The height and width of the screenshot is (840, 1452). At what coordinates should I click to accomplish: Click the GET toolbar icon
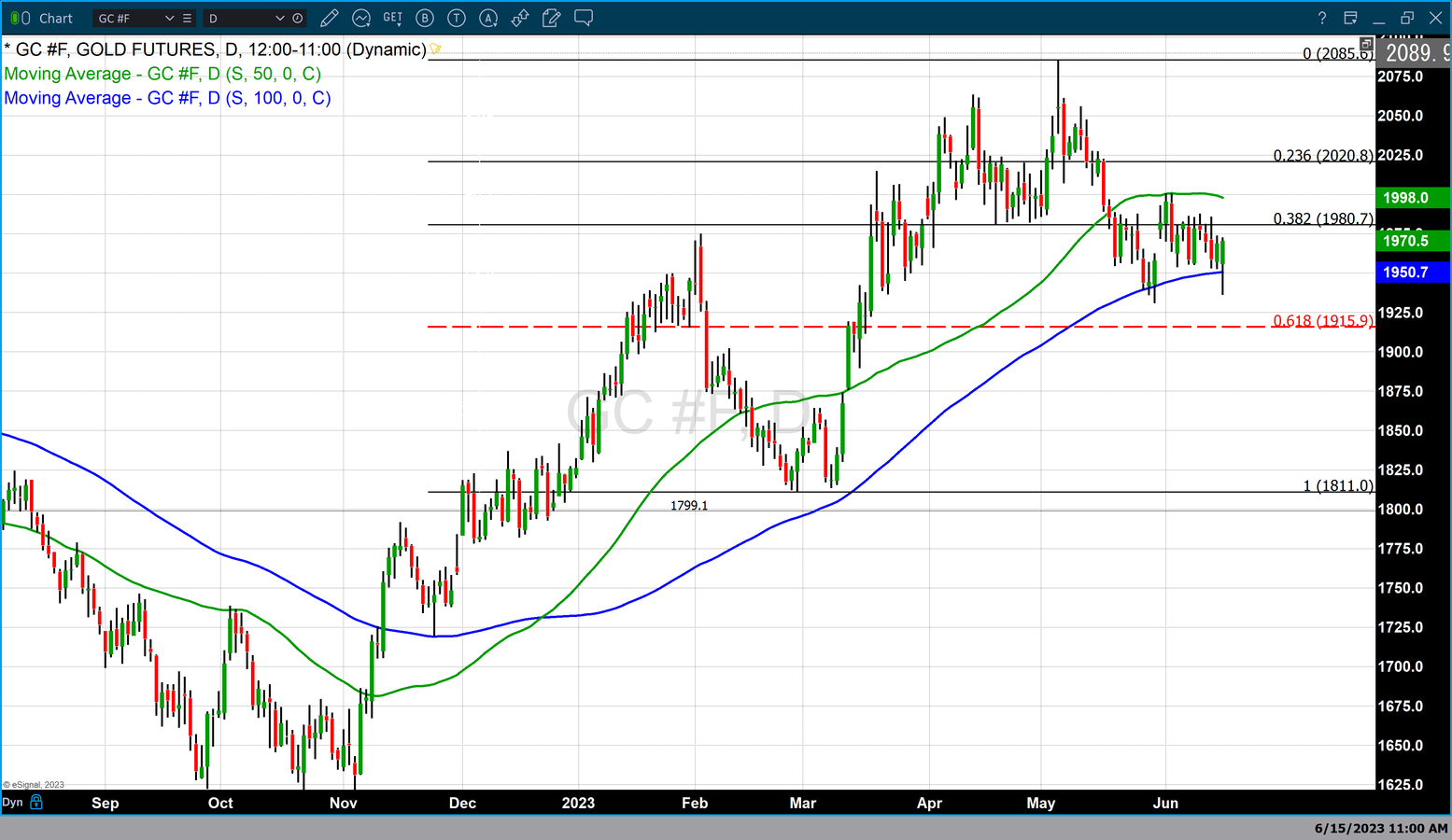coord(393,18)
